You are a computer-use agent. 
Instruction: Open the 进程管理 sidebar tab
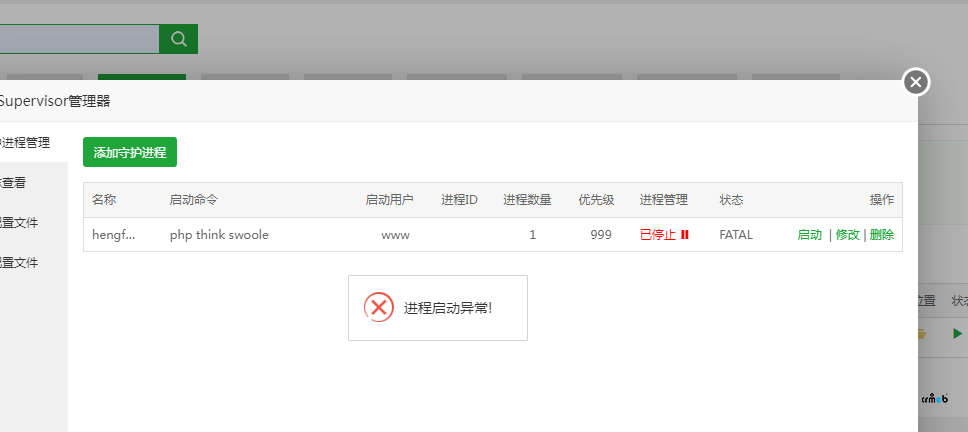(x=25, y=143)
